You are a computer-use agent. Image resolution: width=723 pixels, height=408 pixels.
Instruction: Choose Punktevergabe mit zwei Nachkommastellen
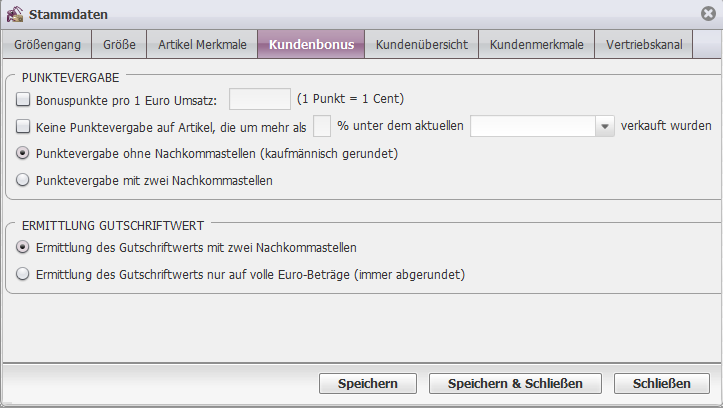coord(23,180)
